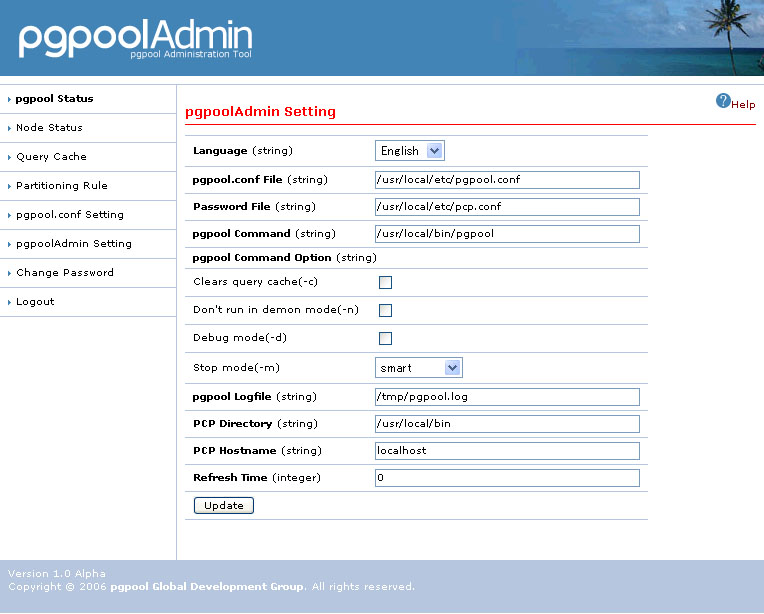Image resolution: width=764 pixels, height=614 pixels.
Task: Toggle Don't run in demon mode checkbox
Action: (385, 311)
